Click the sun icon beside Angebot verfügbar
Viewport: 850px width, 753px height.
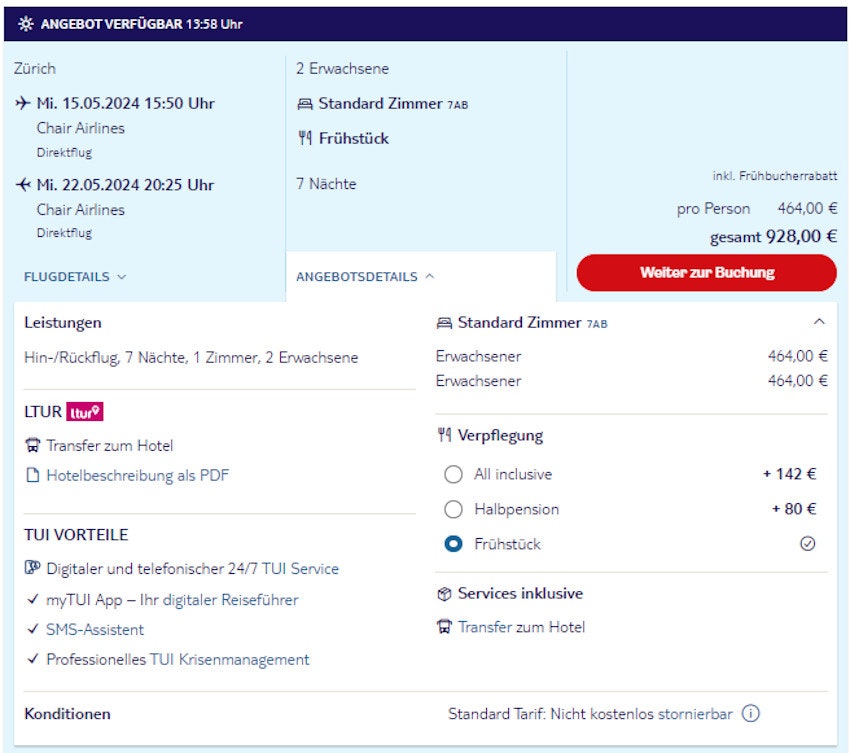pos(26,24)
